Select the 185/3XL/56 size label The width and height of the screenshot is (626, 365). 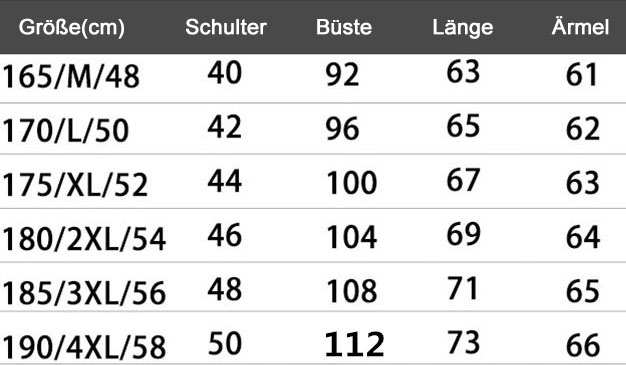pos(84,293)
